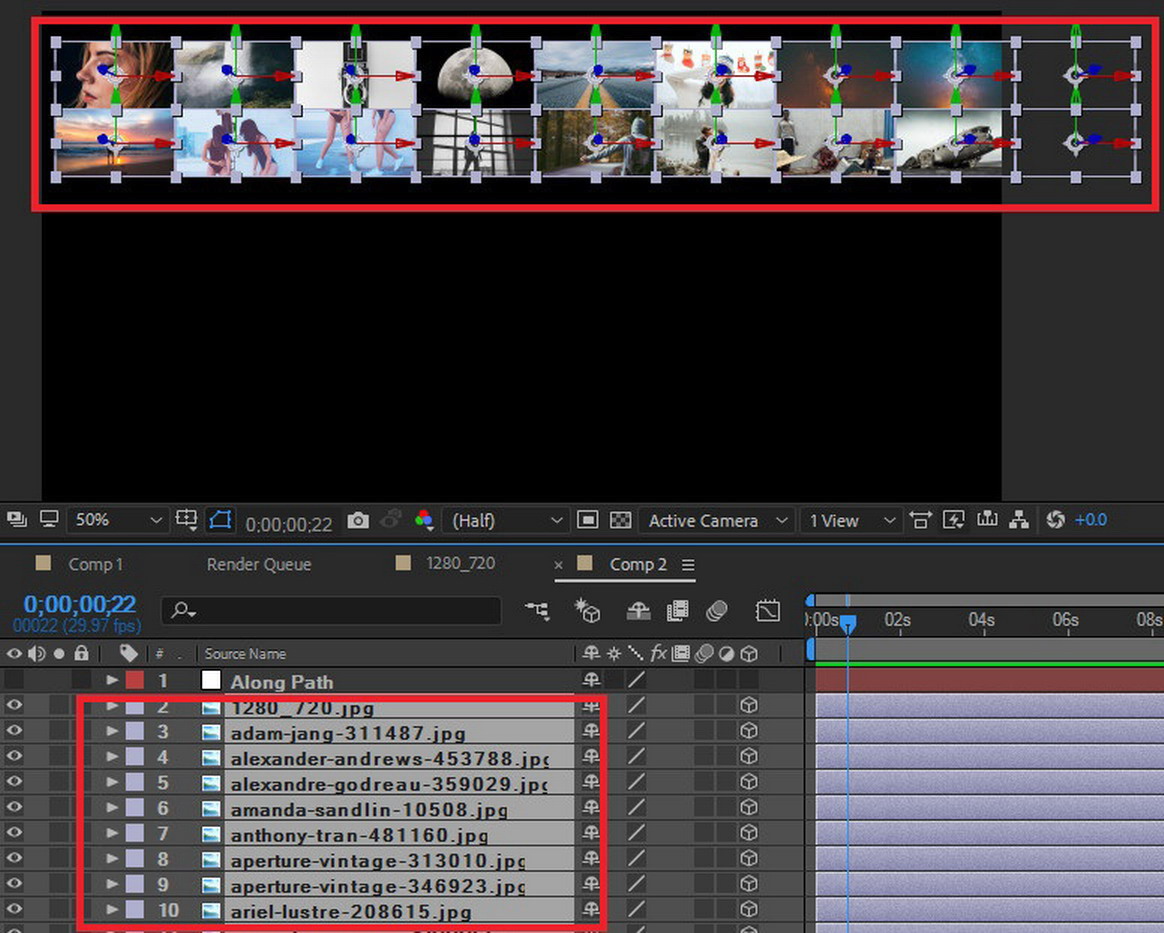Click lavender label swatch of layer 3
1164x933 pixels.
tap(135, 731)
